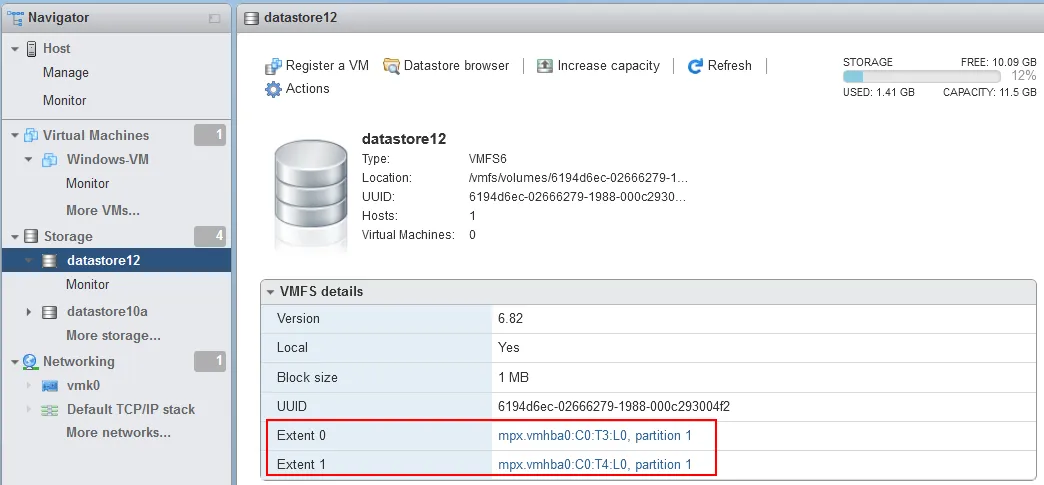This screenshot has width=1044, height=485.
Task: Expand the datastore10a tree node
Action: (29, 312)
